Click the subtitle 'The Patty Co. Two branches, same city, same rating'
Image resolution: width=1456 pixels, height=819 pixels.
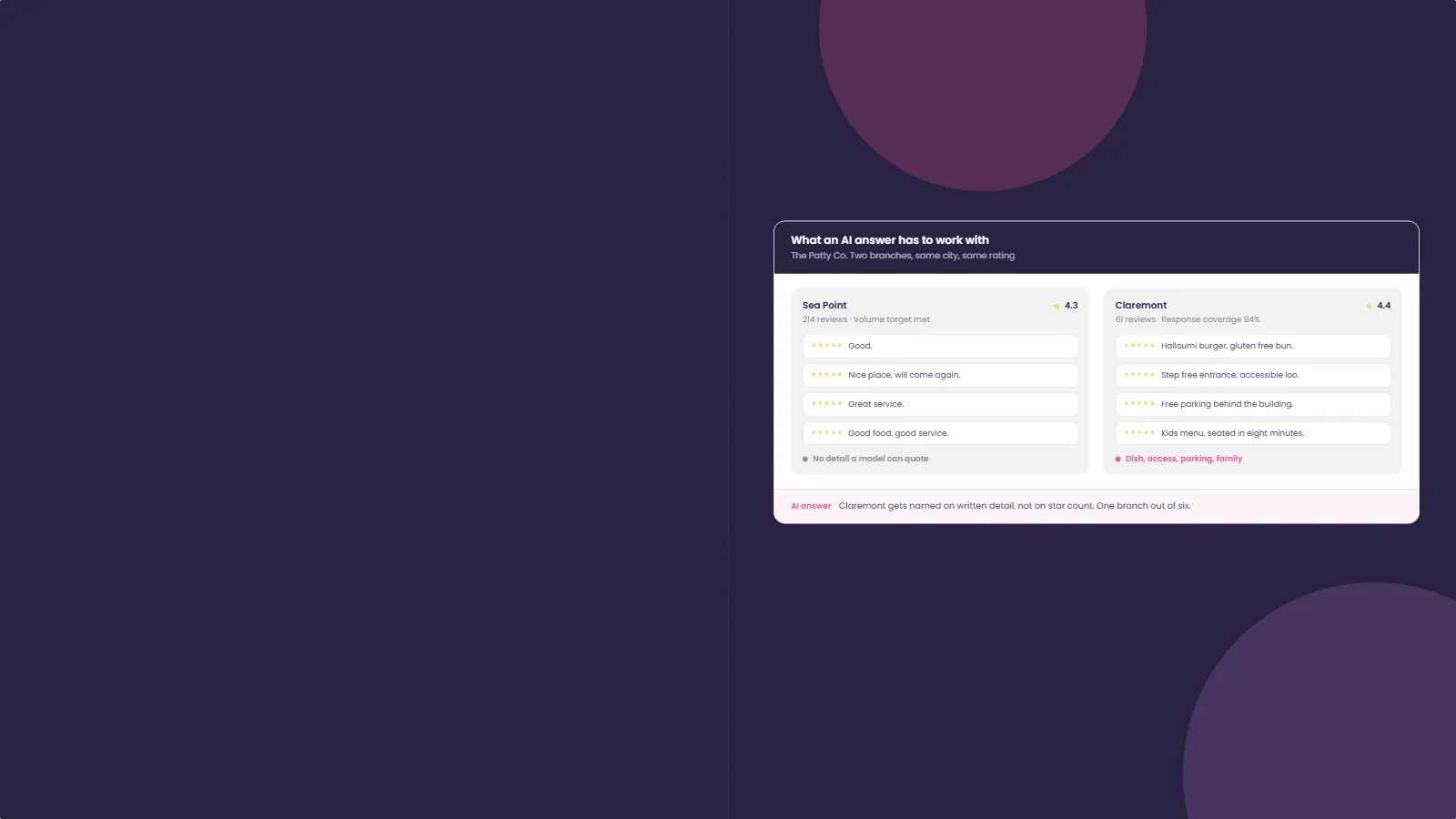903,256
